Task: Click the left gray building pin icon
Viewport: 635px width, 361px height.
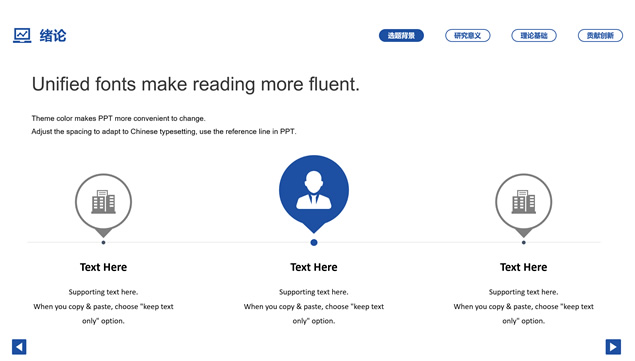Action: pyautogui.click(x=103, y=205)
